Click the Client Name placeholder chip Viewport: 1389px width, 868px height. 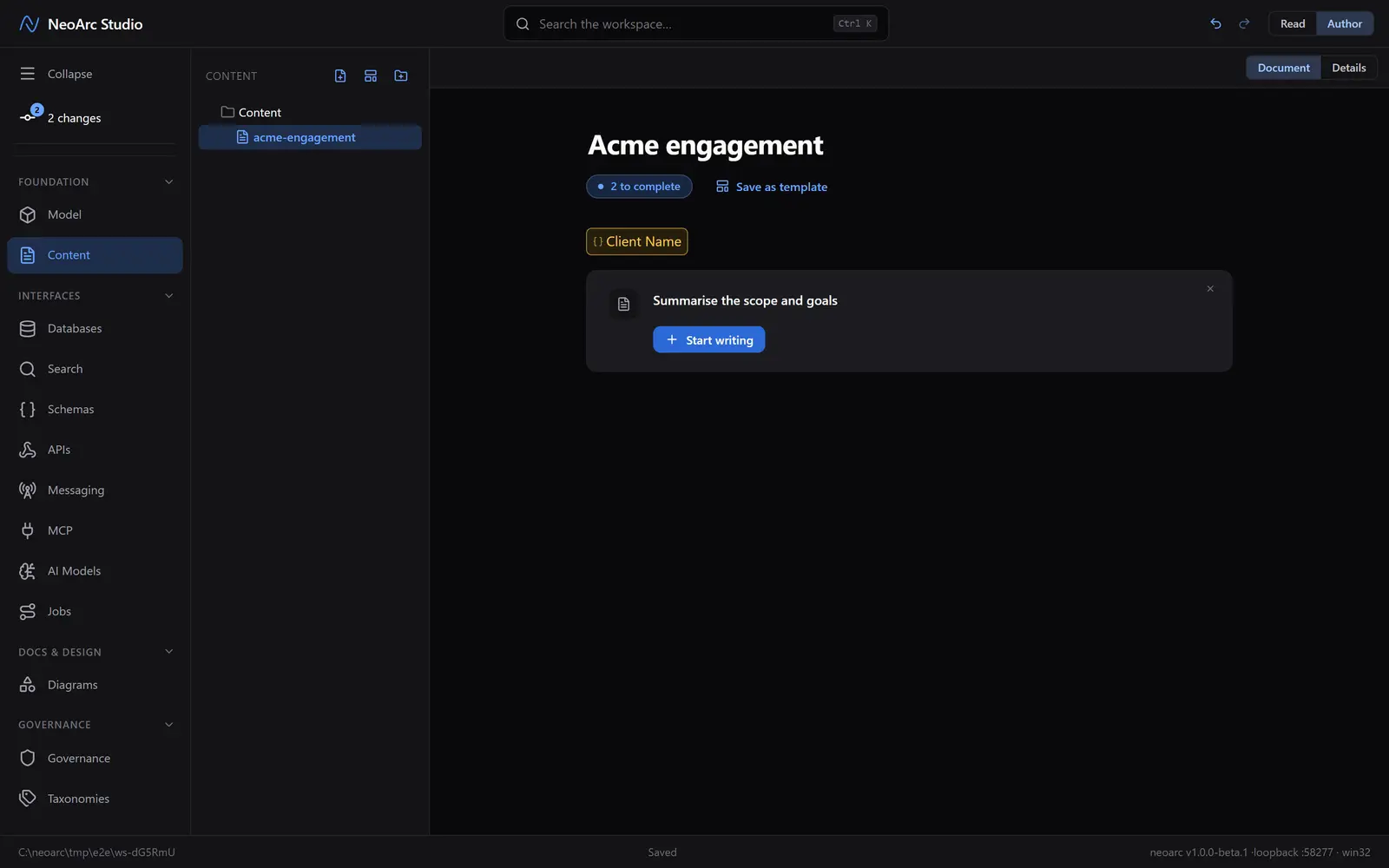pos(637,241)
